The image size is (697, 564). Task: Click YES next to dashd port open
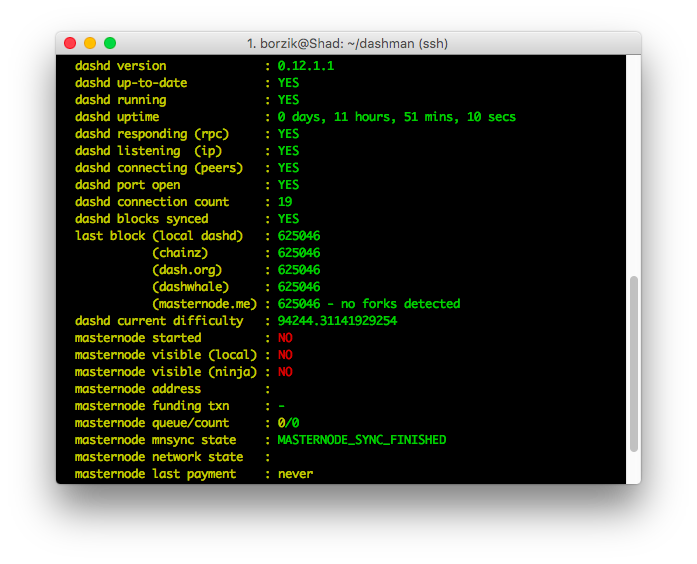(288, 185)
